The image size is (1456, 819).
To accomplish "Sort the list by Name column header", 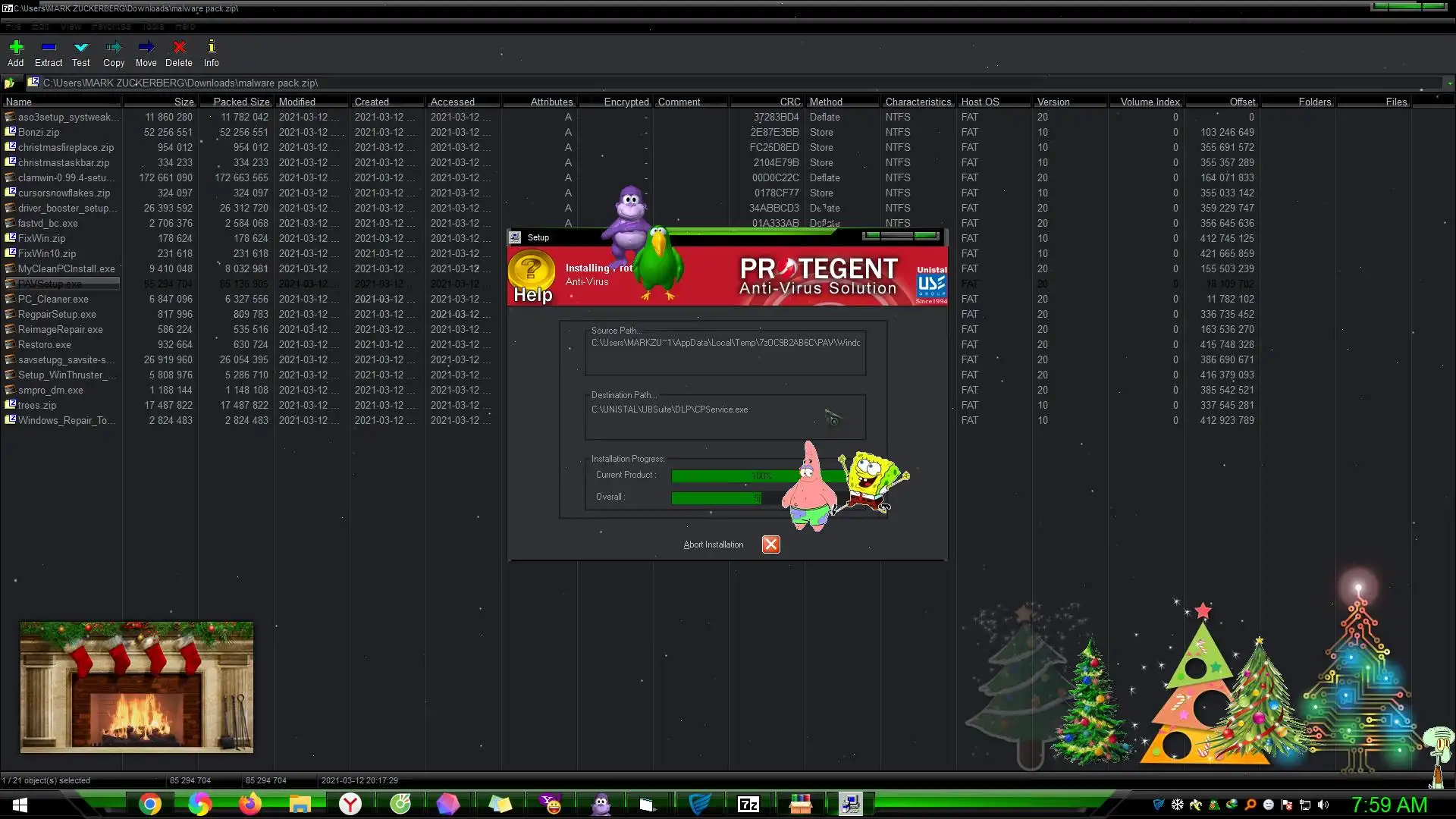I will coord(20,102).
